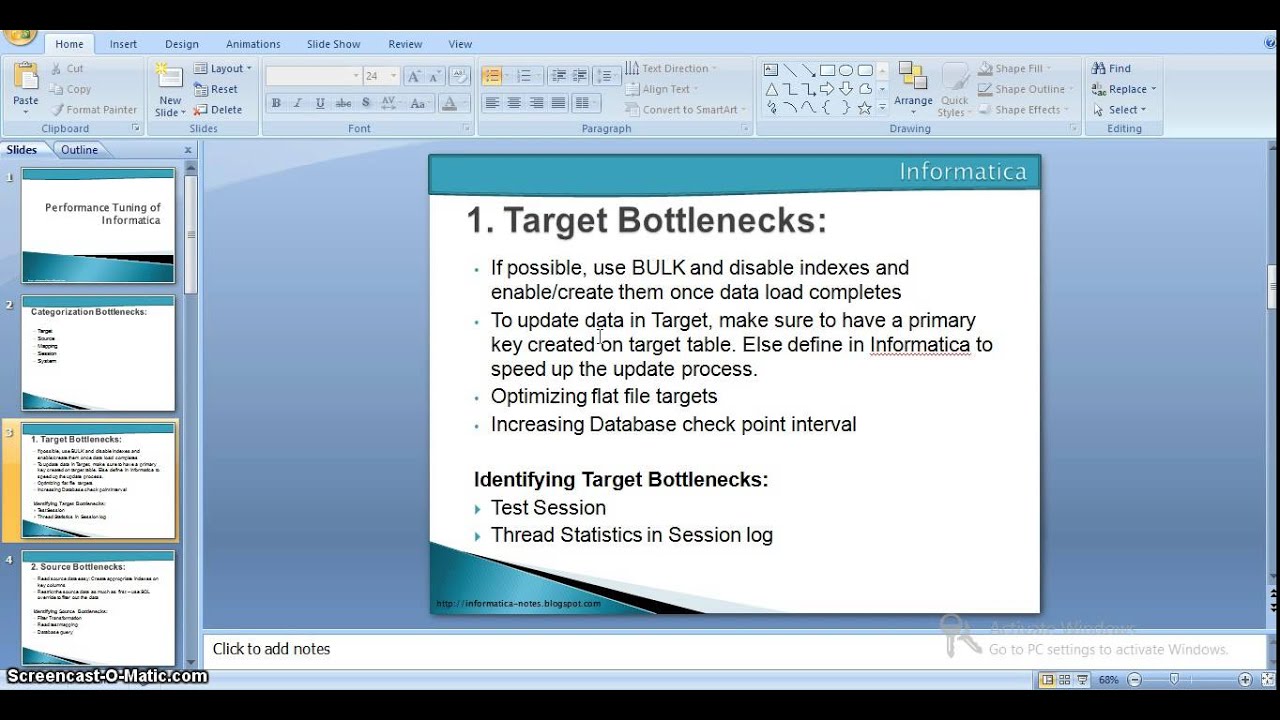Image resolution: width=1280 pixels, height=720 pixels.
Task: Open the Shape Effects menu
Action: click(x=1024, y=110)
